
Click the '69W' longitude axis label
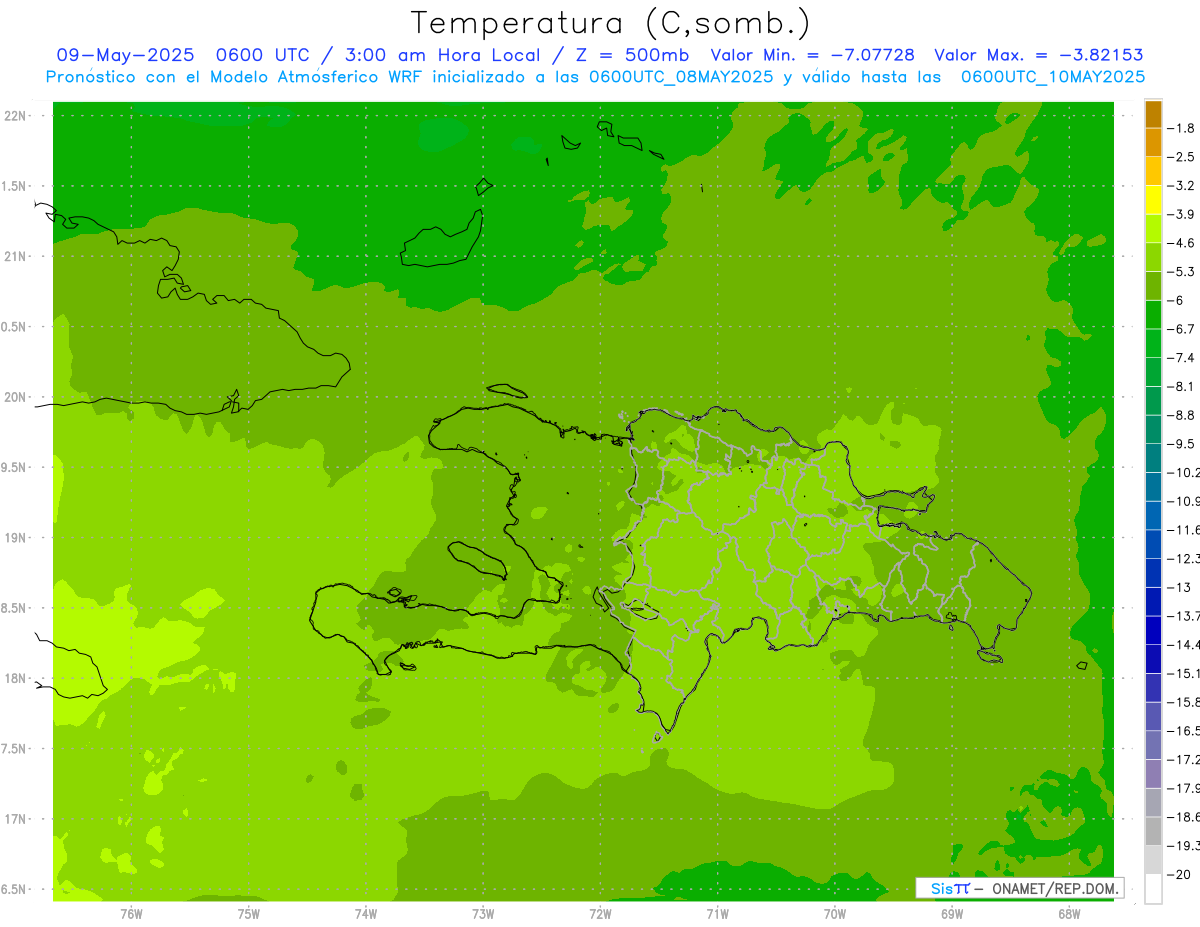coord(952,913)
